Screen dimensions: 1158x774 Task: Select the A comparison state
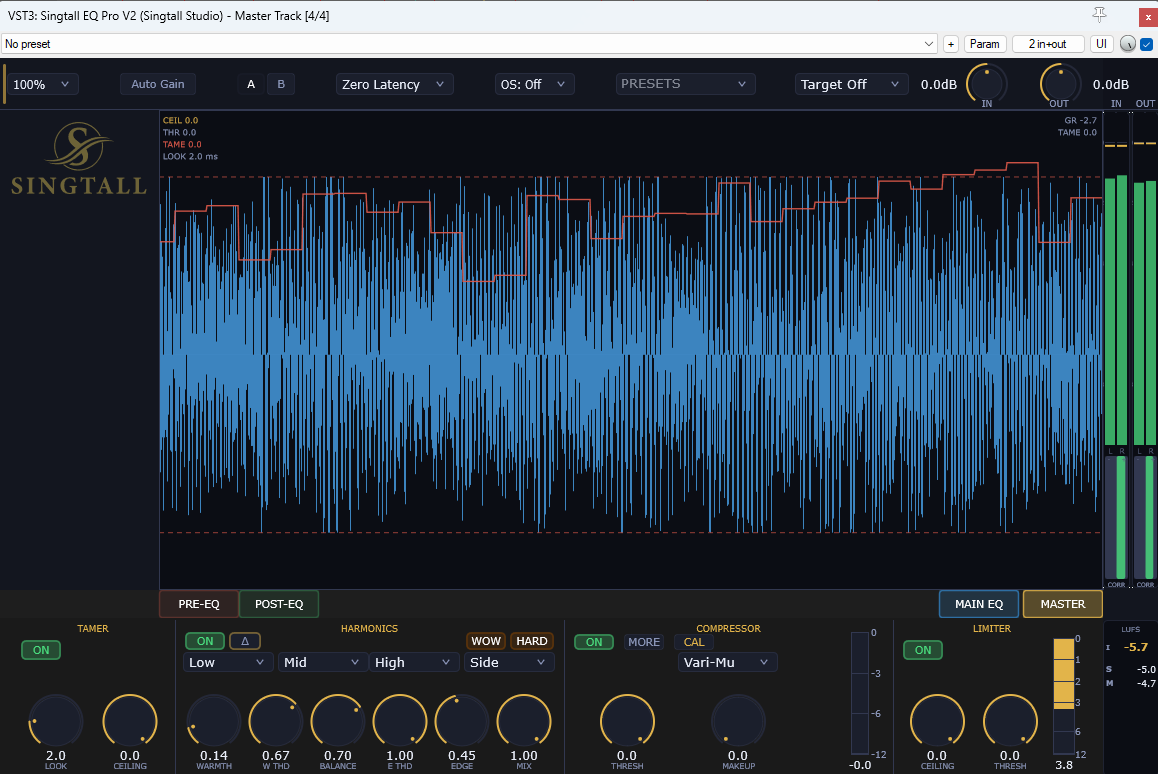tap(251, 84)
